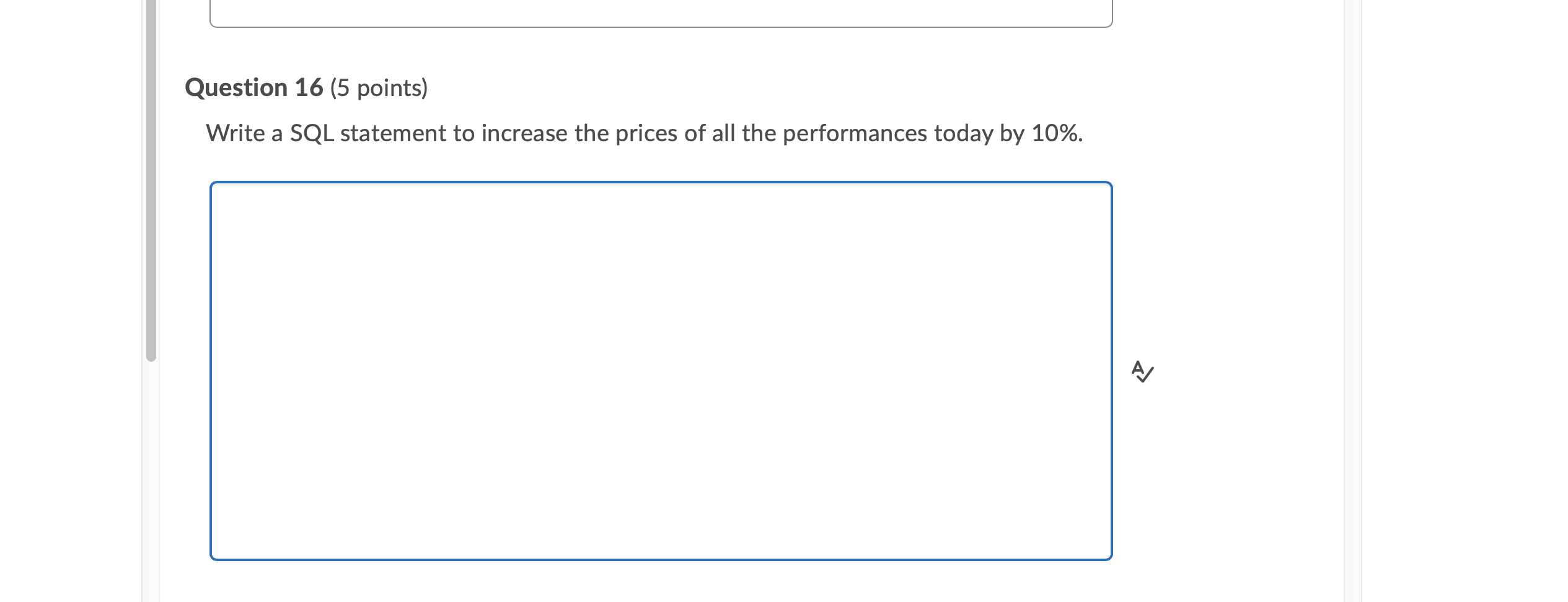Click the spell check icon beside the answer box
The image size is (1568, 602).
coord(1142,372)
